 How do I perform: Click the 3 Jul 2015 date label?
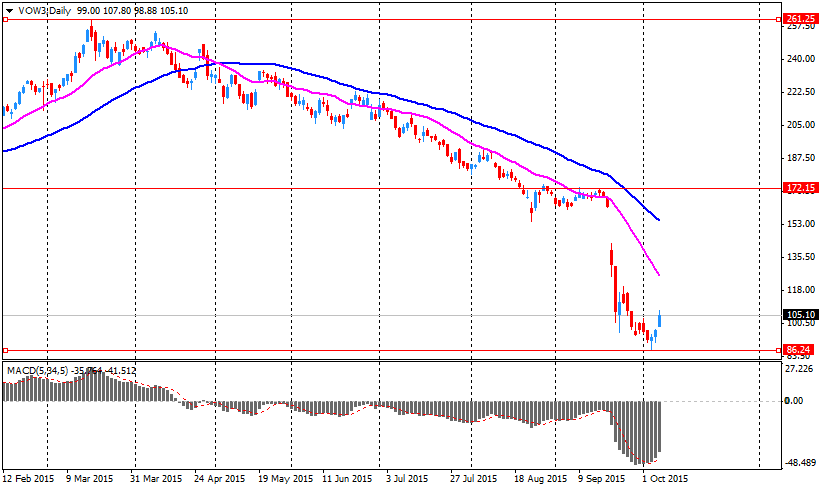[x=407, y=479]
